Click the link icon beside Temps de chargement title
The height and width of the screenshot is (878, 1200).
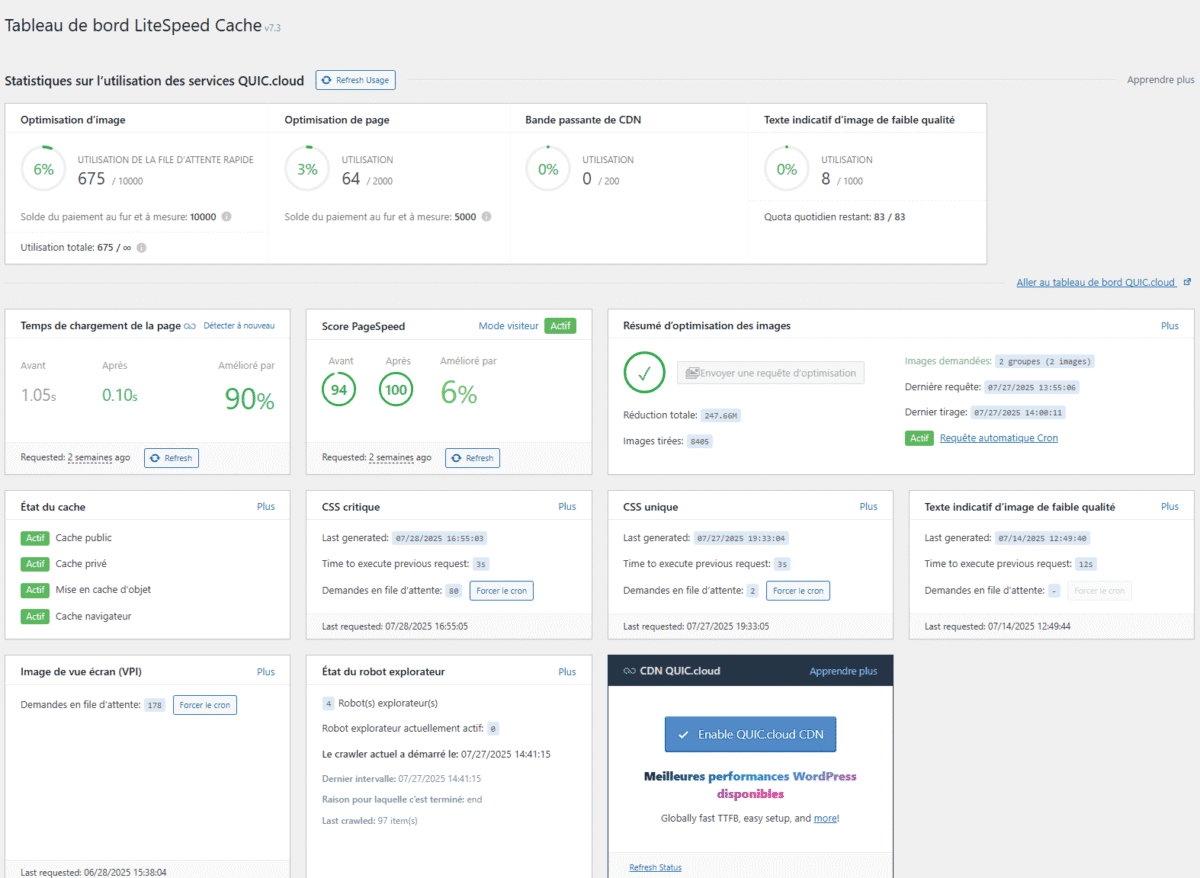[x=190, y=326]
